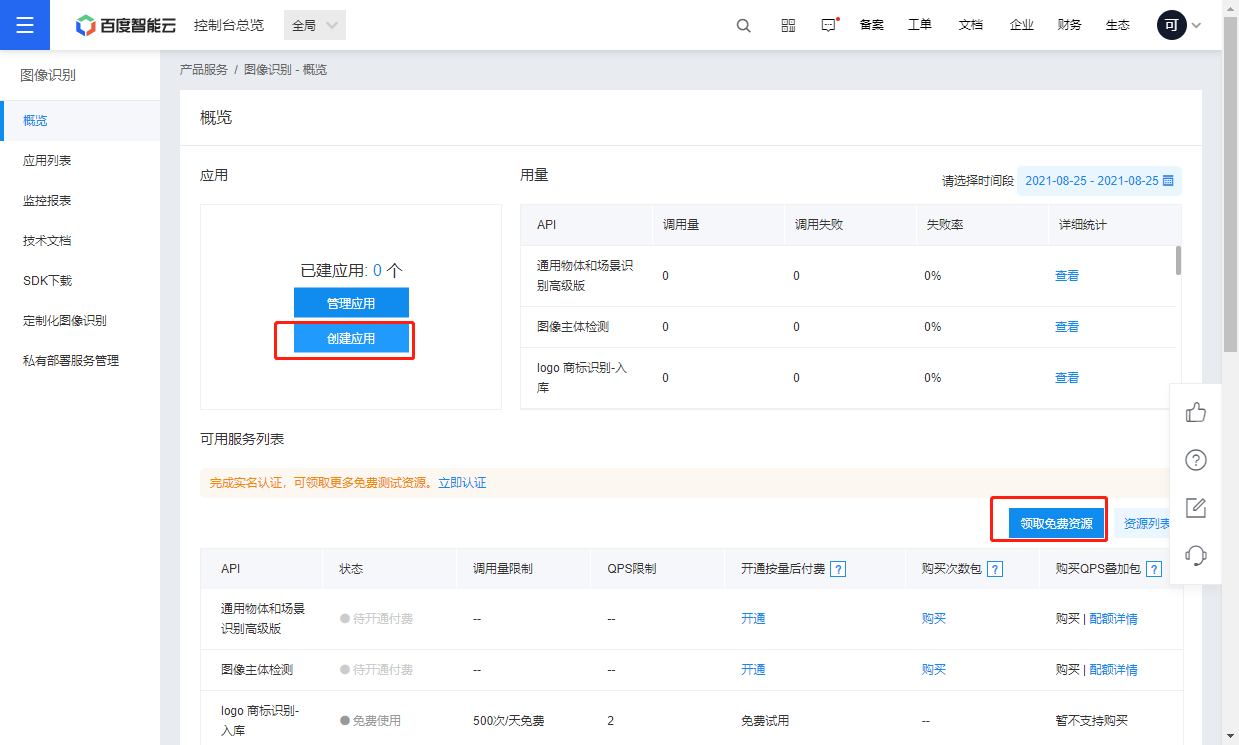The height and width of the screenshot is (745, 1239).
Task: Open the date range selector 2021-08-25
Action: pyautogui.click(x=1095, y=181)
